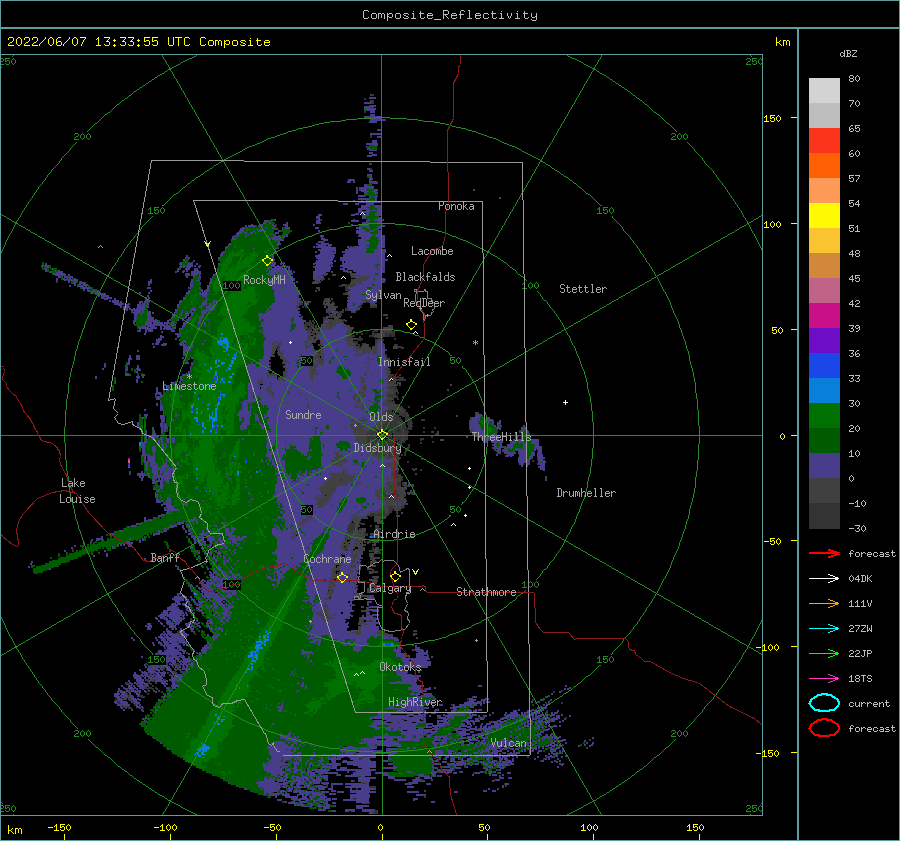
Task: Click the Didsbury label
Action: tap(377, 448)
